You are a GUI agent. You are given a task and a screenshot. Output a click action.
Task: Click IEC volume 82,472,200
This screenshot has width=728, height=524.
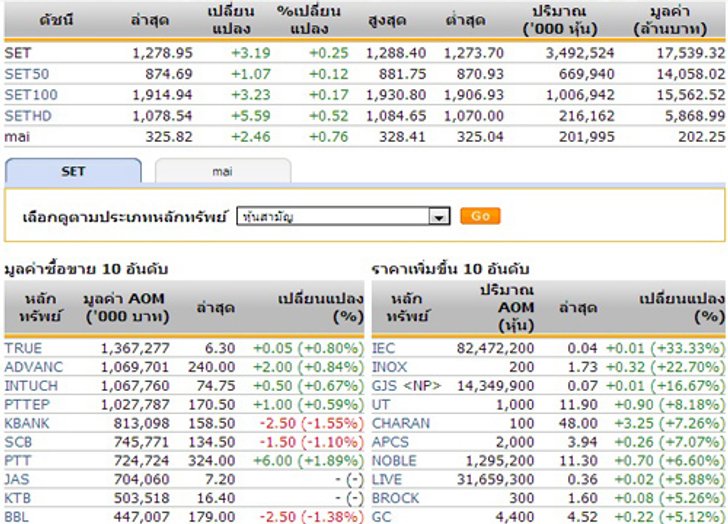(495, 348)
